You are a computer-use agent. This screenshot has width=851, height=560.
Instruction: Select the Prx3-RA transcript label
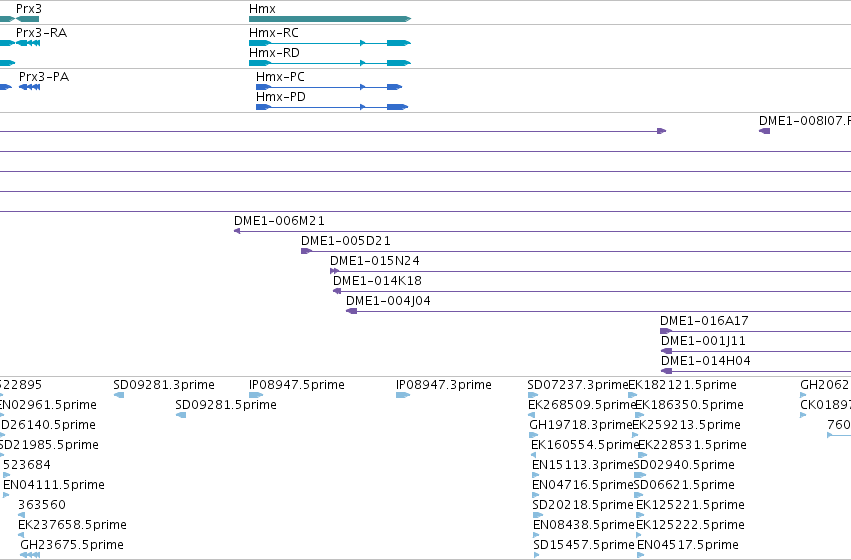42,33
